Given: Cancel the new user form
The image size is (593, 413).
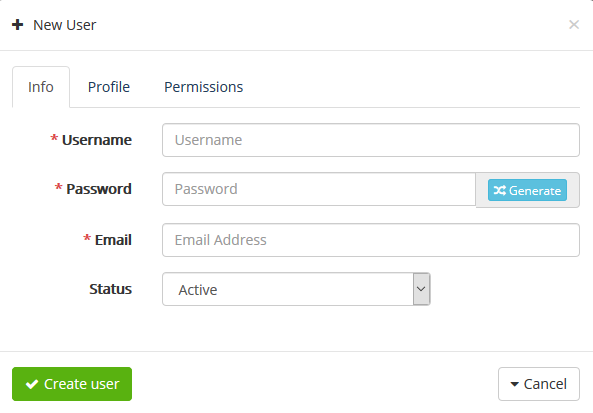Looking at the screenshot, I should pyautogui.click(x=539, y=384).
